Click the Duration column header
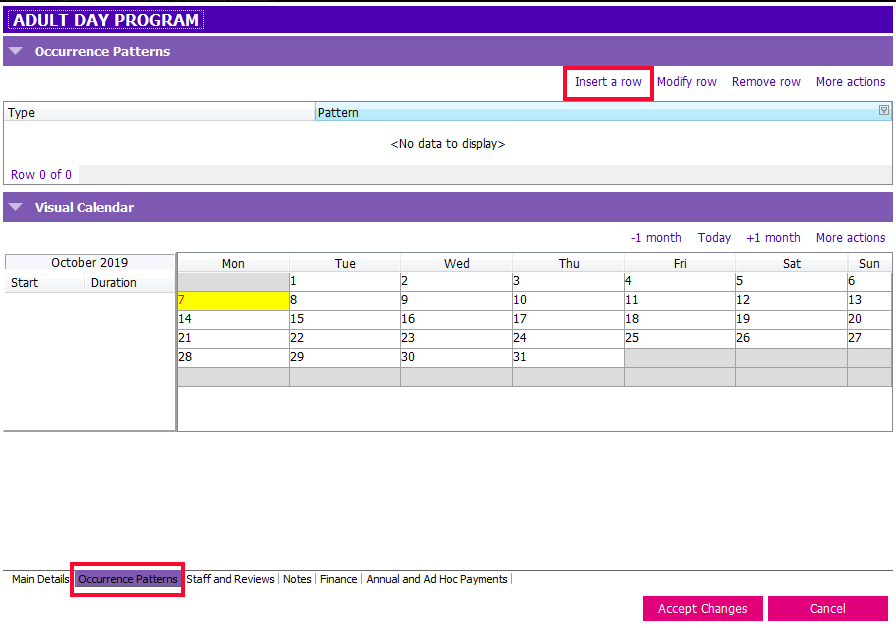The width and height of the screenshot is (896, 628). pyautogui.click(x=130, y=283)
